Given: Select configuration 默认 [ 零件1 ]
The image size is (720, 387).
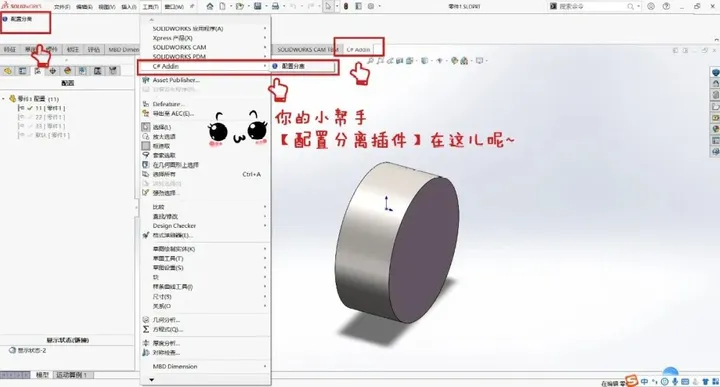Looking at the screenshot, I should pyautogui.click(x=52, y=135).
